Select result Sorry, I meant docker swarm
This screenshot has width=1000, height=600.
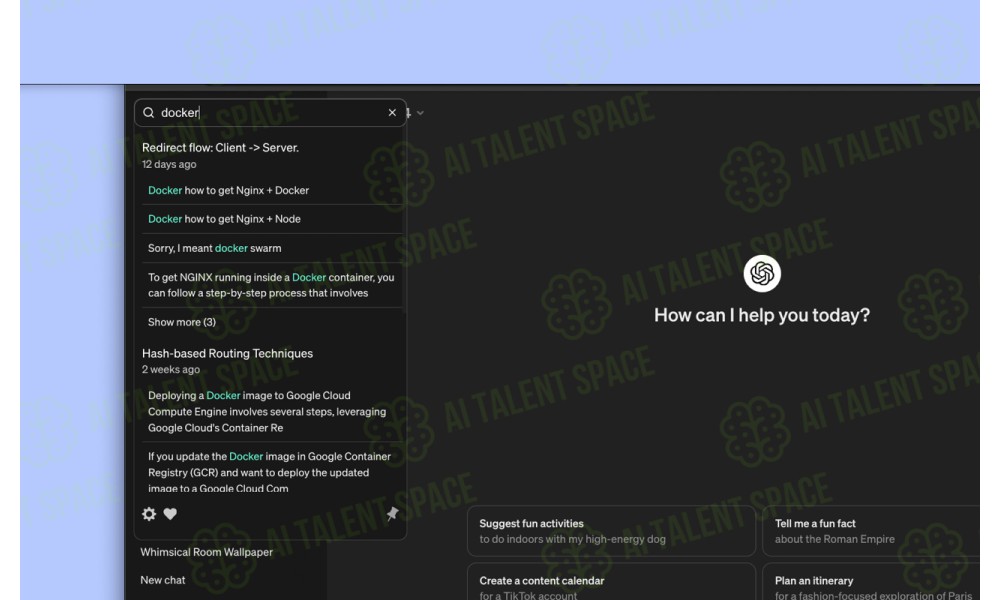coord(272,248)
